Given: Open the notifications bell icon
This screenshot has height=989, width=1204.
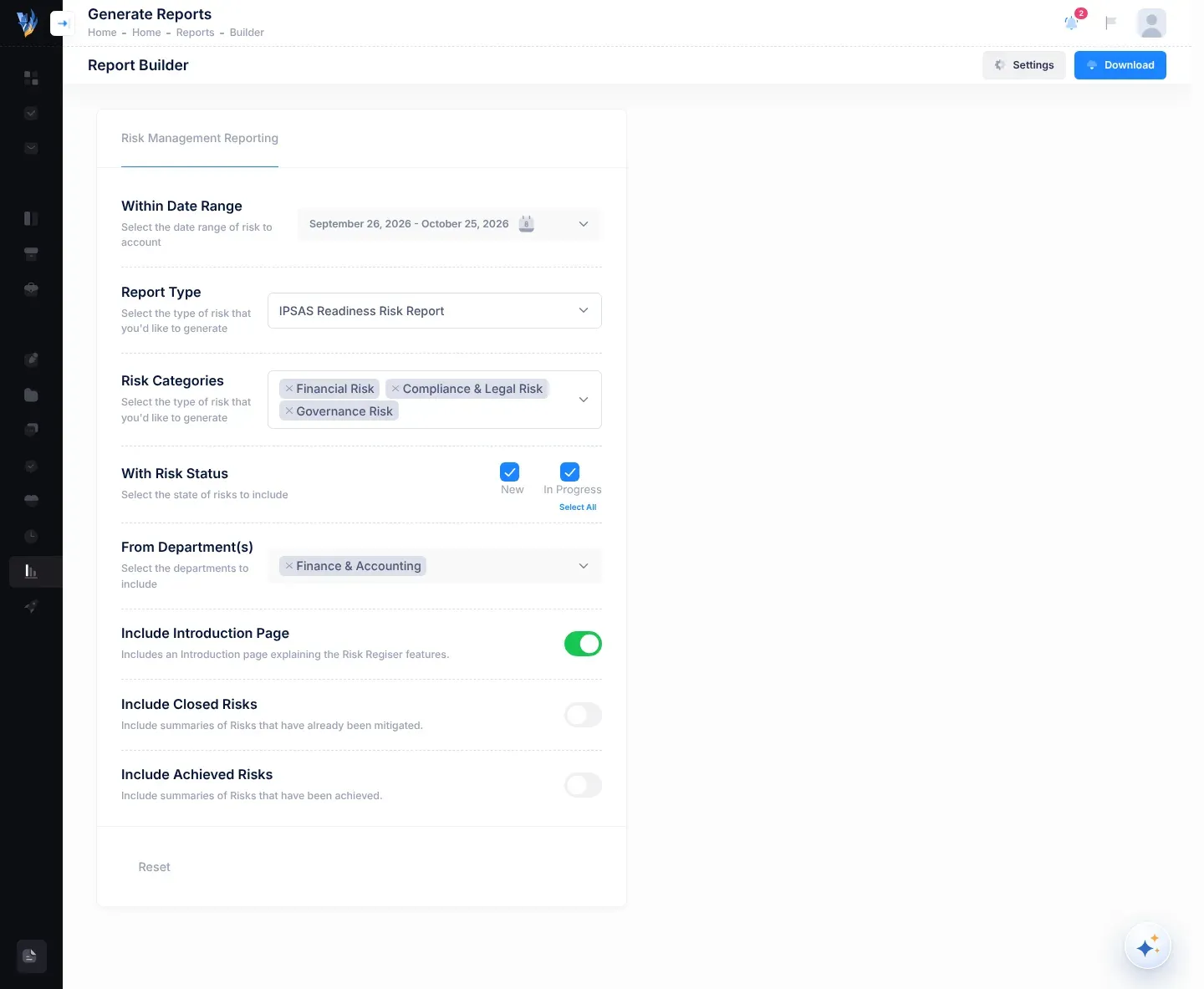Looking at the screenshot, I should (x=1071, y=23).
